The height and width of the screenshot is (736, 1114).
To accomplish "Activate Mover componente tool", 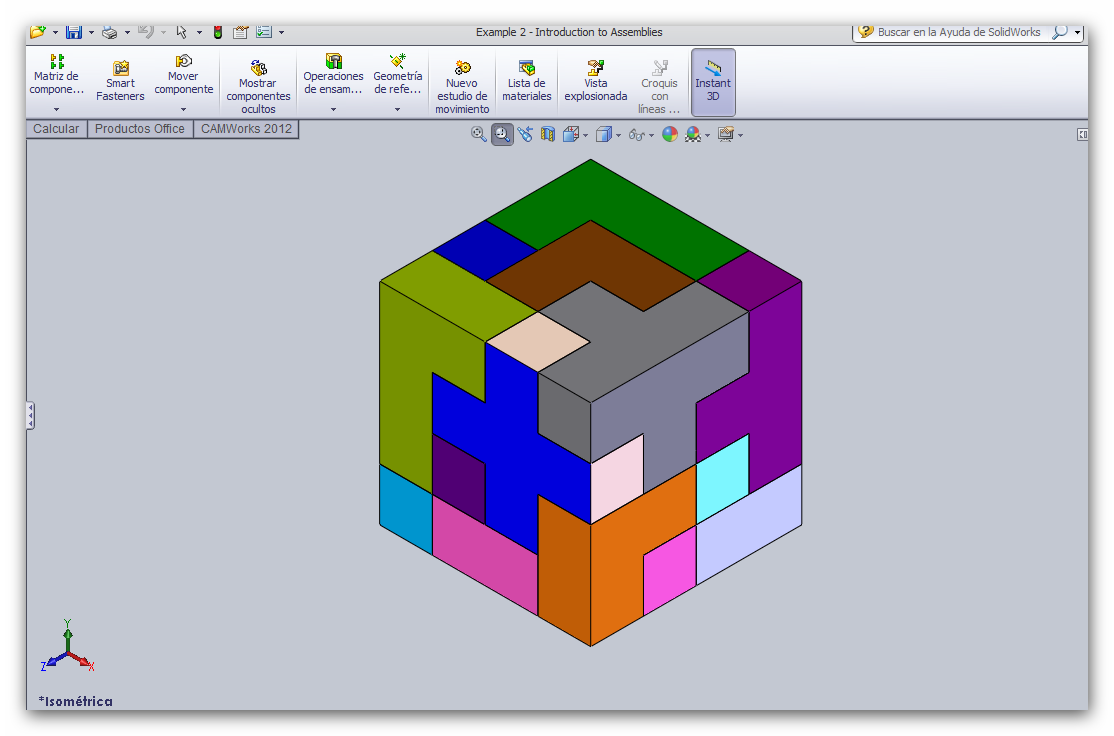I will (x=183, y=75).
